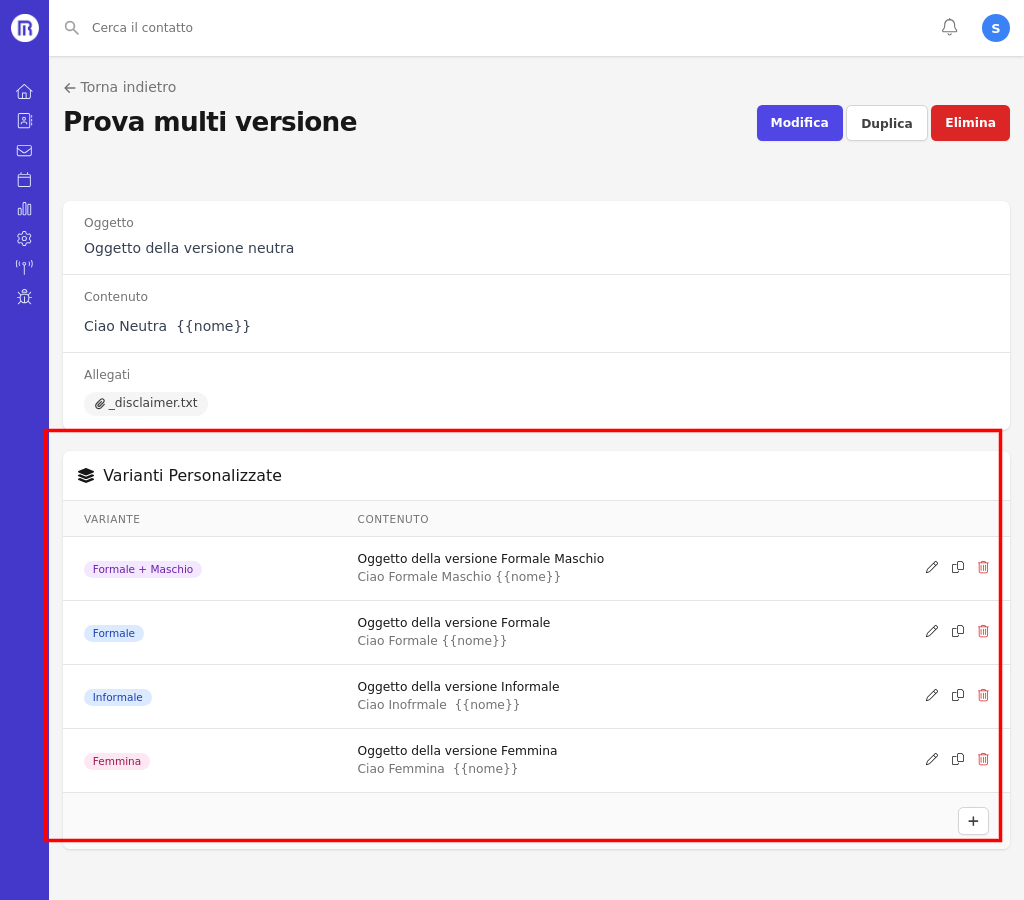
Task: Open the broadcast antenna sidebar icon
Action: click(x=24, y=267)
